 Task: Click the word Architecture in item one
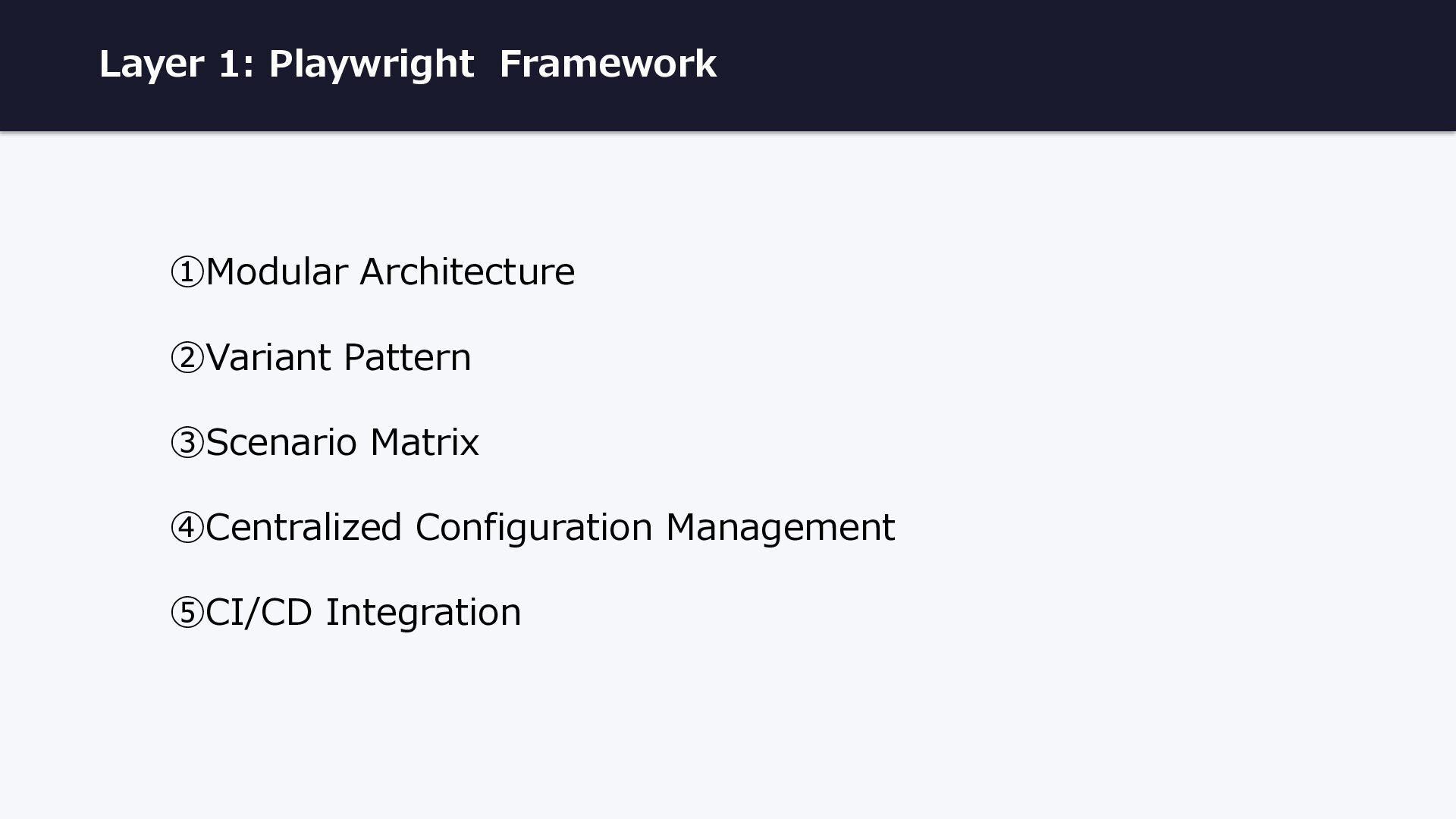coord(467,271)
